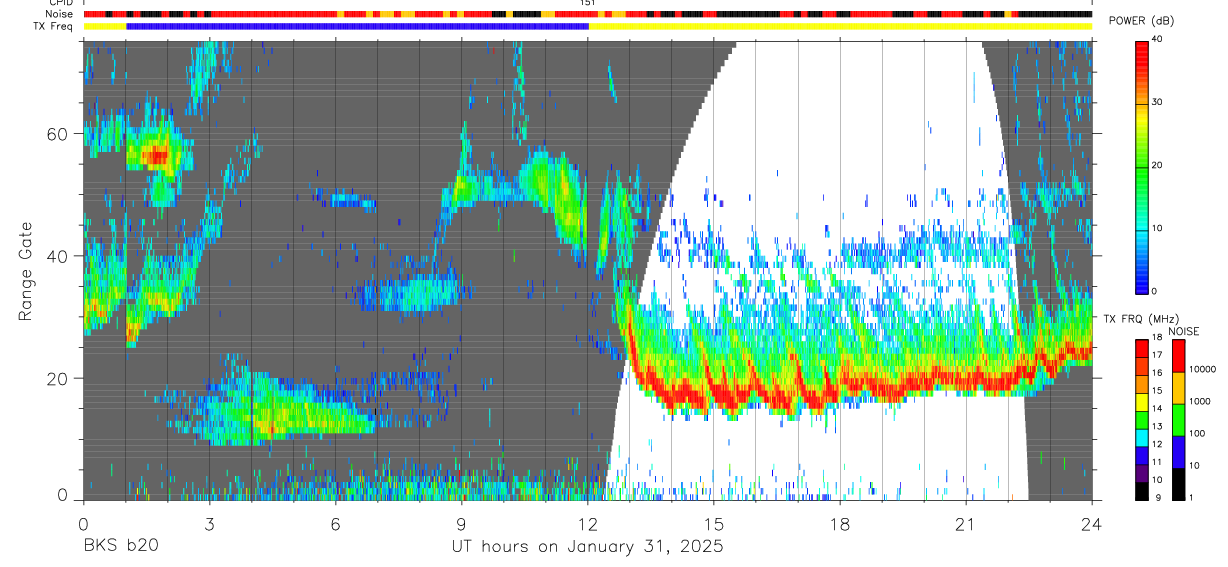The width and height of the screenshot is (1228, 567).
Task: Click the UT hours on January 31, 2025 label
Action: click(587, 547)
